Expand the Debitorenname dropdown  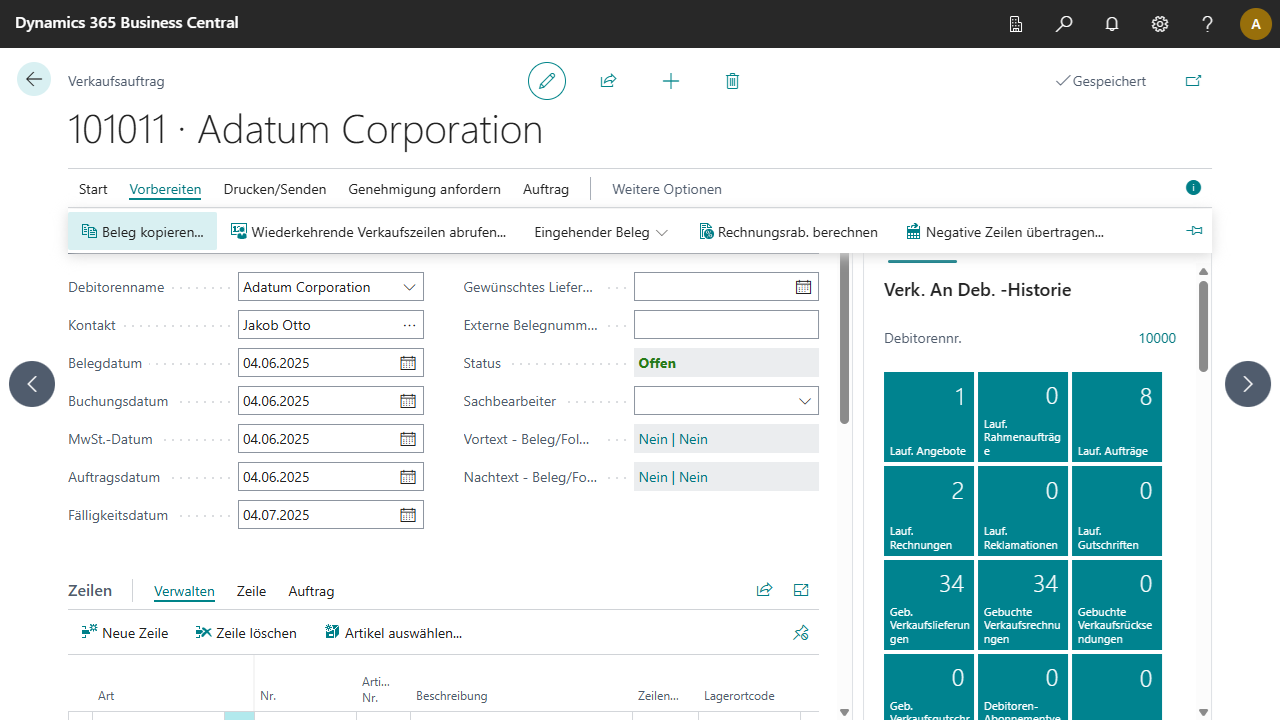(x=409, y=287)
